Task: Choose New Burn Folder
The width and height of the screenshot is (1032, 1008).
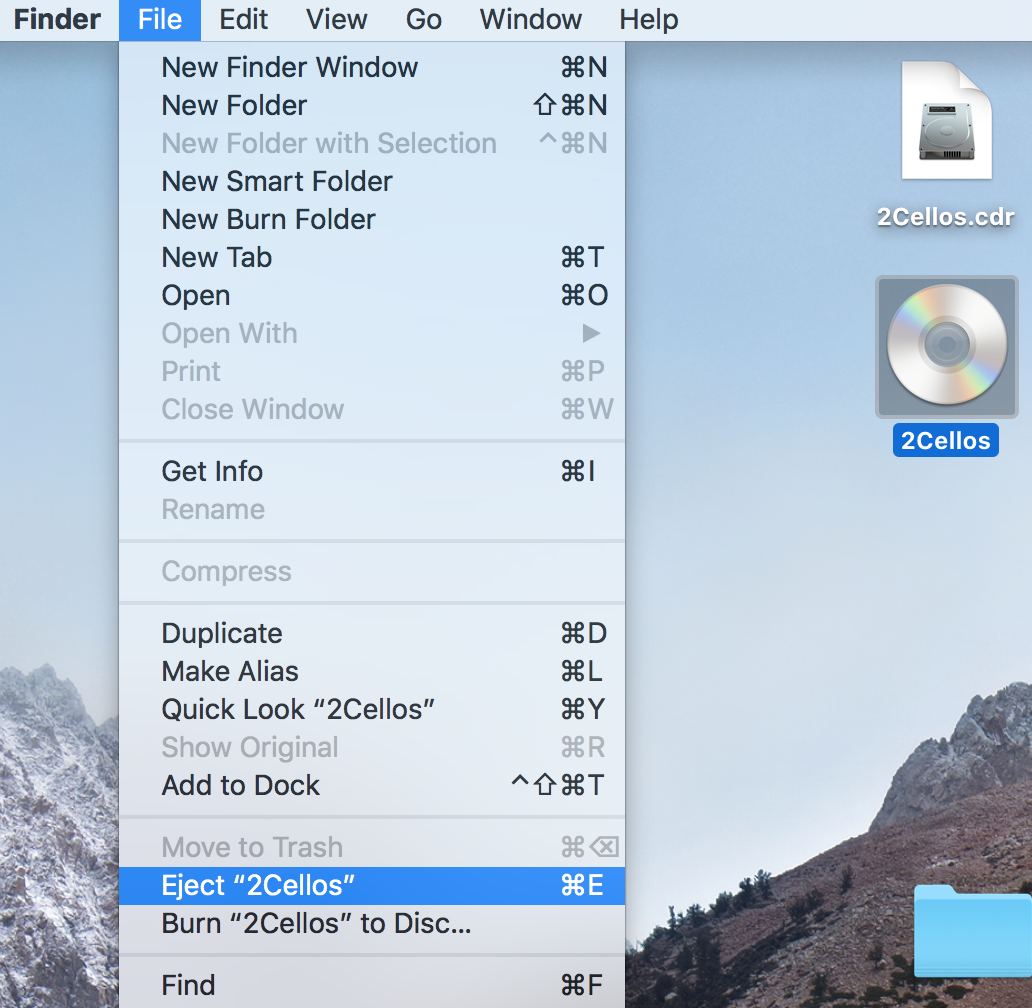Action: tap(372, 220)
